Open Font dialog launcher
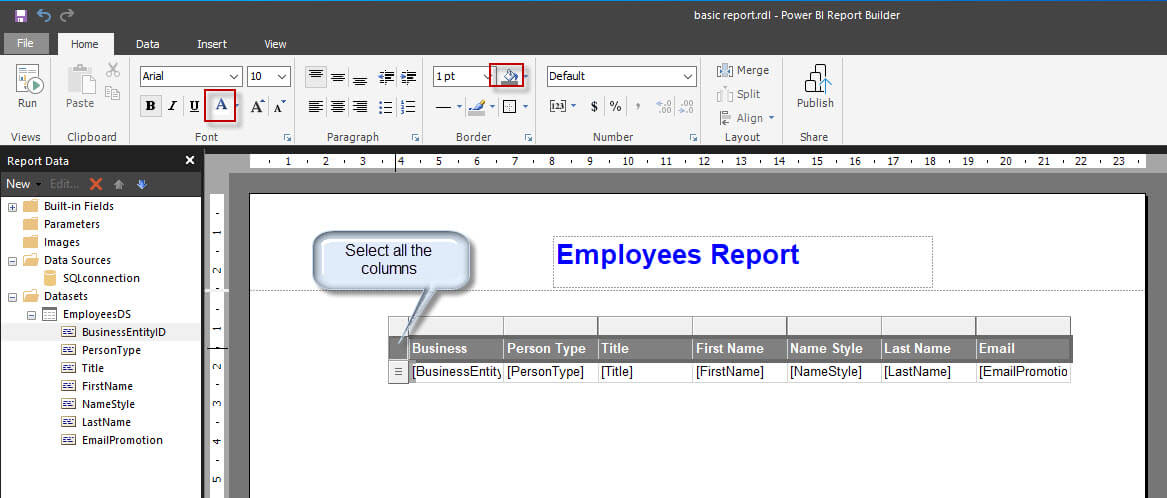The image size is (1167, 498). coord(287,138)
